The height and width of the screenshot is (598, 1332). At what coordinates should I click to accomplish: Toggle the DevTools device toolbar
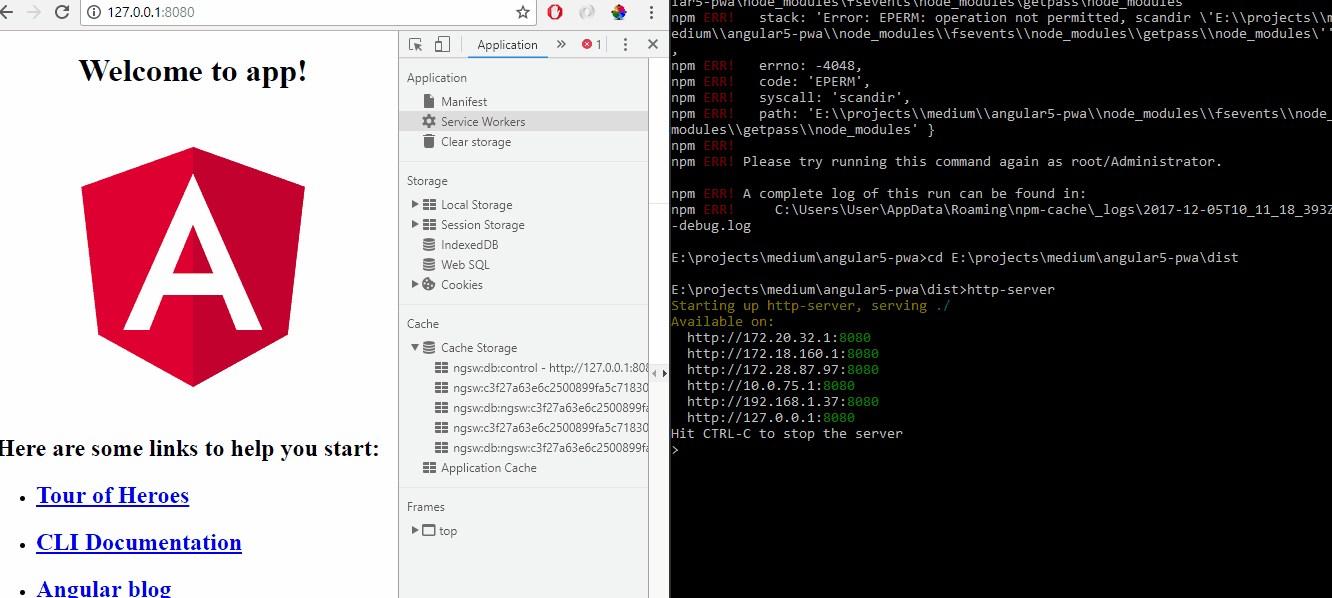point(442,44)
